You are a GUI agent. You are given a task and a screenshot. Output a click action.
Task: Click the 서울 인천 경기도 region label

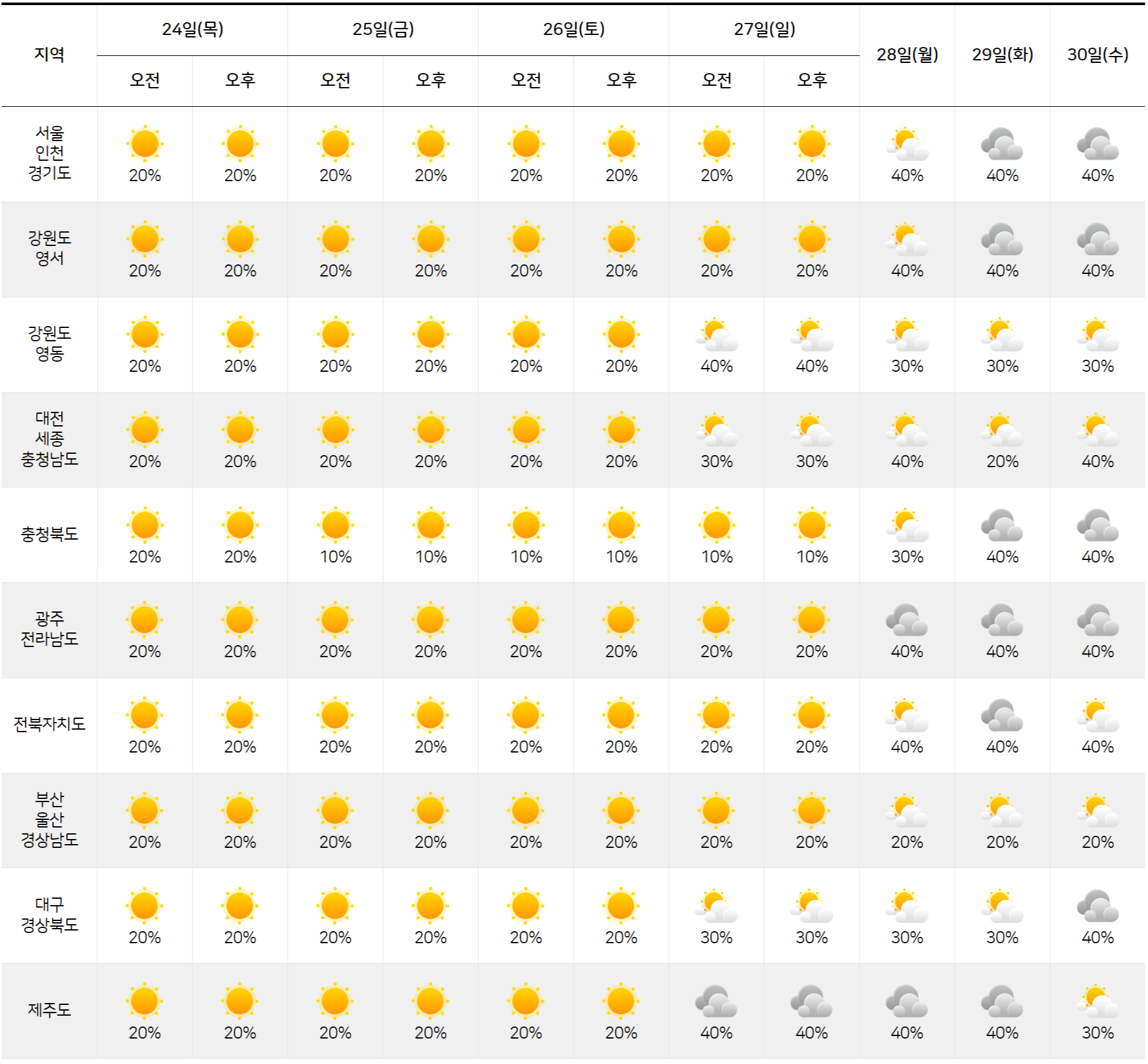pos(50,153)
